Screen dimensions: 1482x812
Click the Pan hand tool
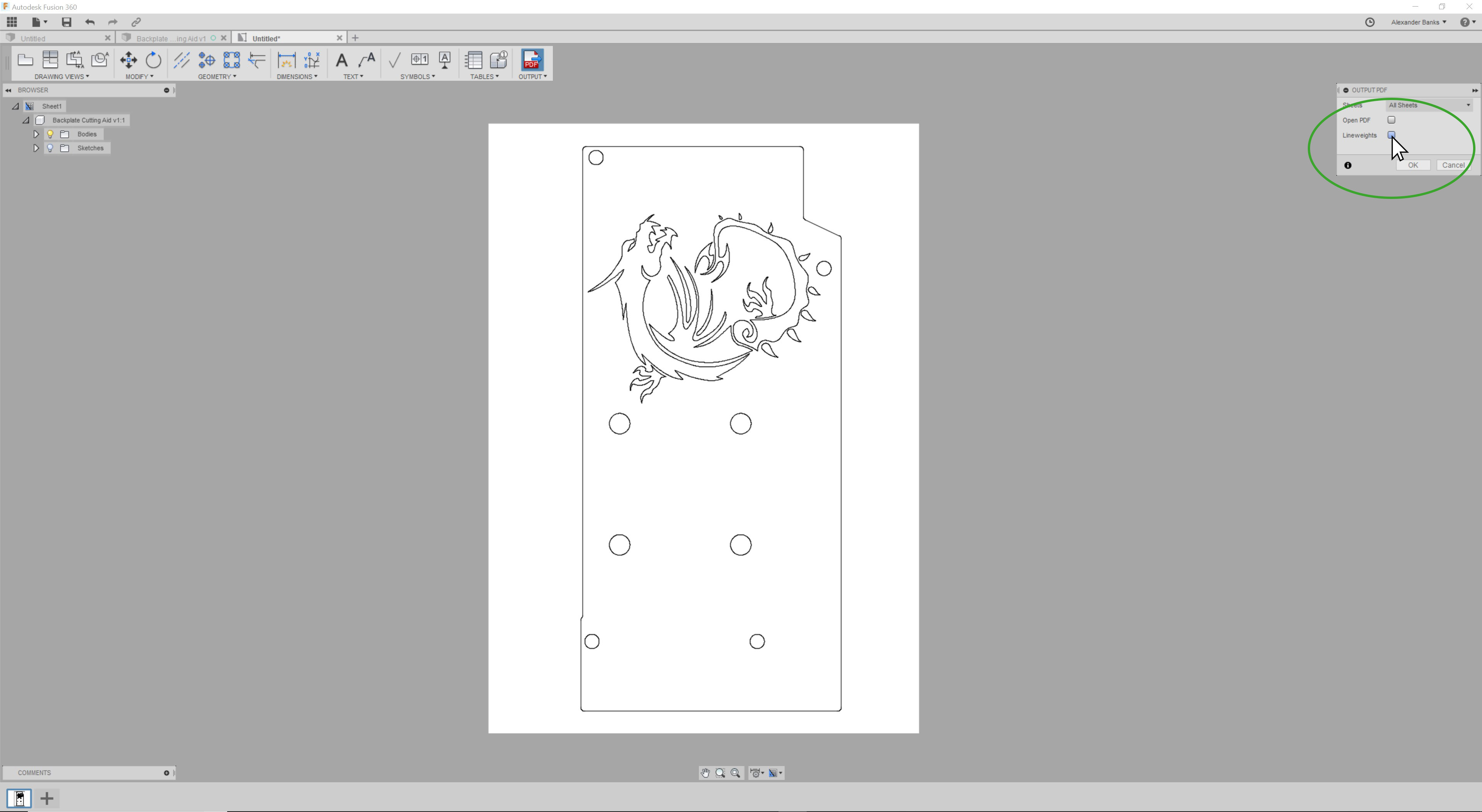coord(705,773)
